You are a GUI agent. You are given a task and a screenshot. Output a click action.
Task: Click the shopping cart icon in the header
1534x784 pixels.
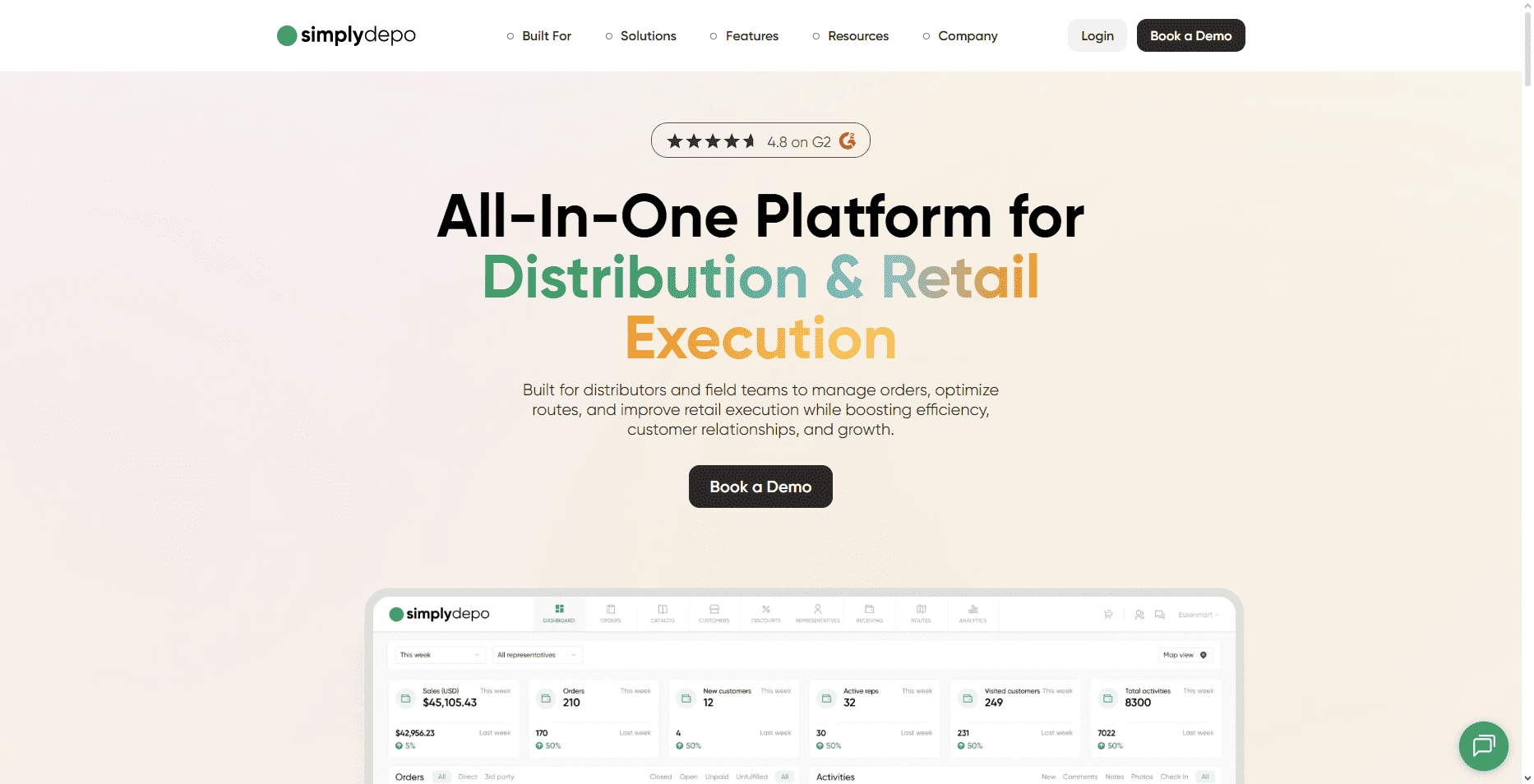[x=1107, y=614]
